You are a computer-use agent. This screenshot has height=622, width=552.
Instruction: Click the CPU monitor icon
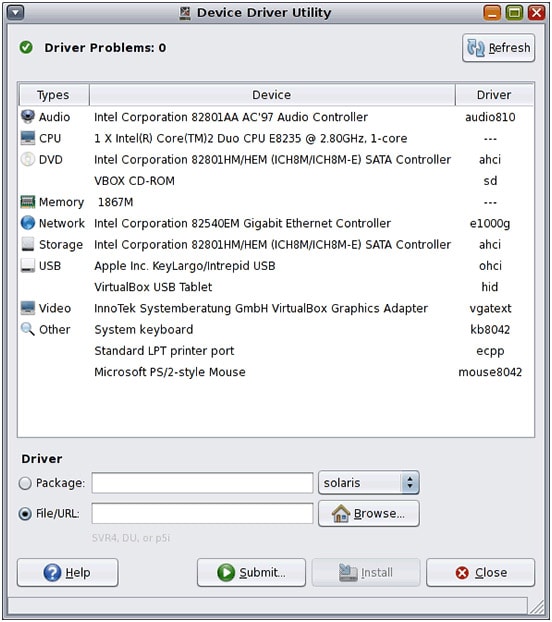point(28,138)
